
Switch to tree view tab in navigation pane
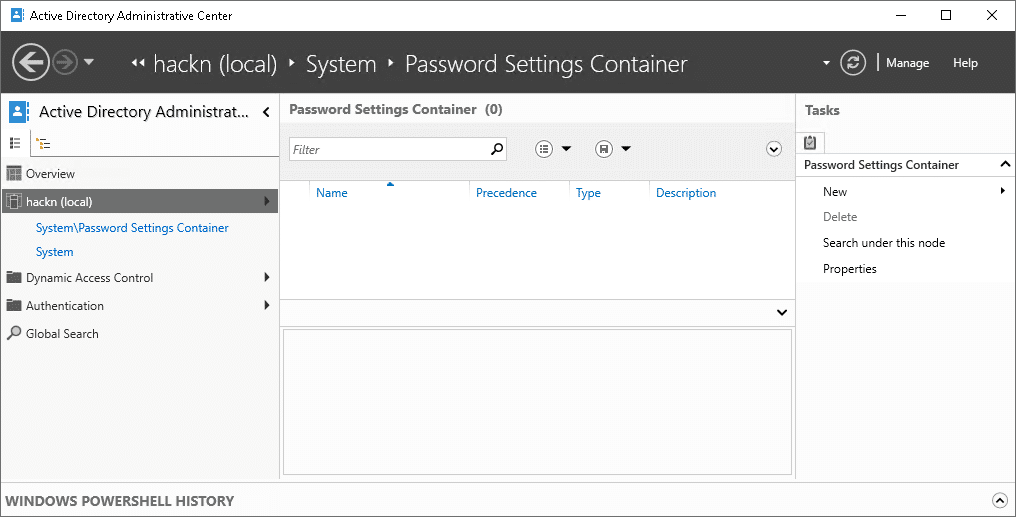pos(43,143)
